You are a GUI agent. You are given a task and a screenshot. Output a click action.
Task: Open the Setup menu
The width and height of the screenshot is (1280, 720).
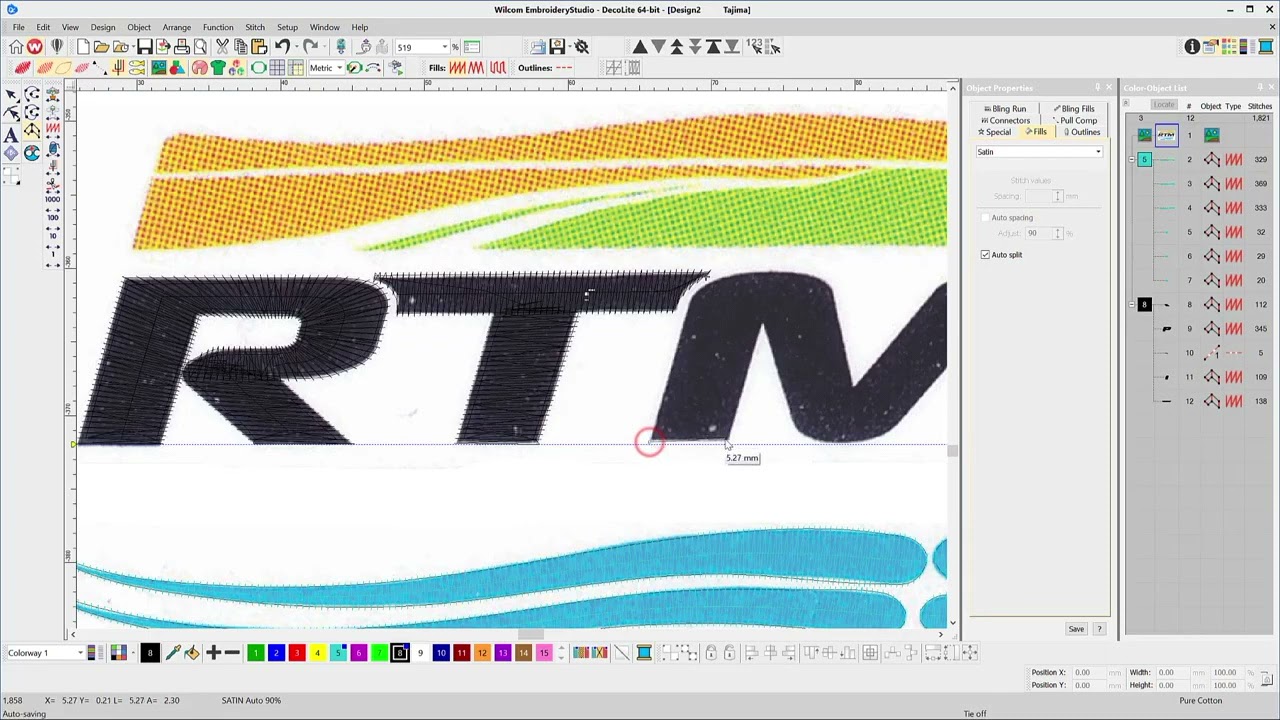[287, 27]
